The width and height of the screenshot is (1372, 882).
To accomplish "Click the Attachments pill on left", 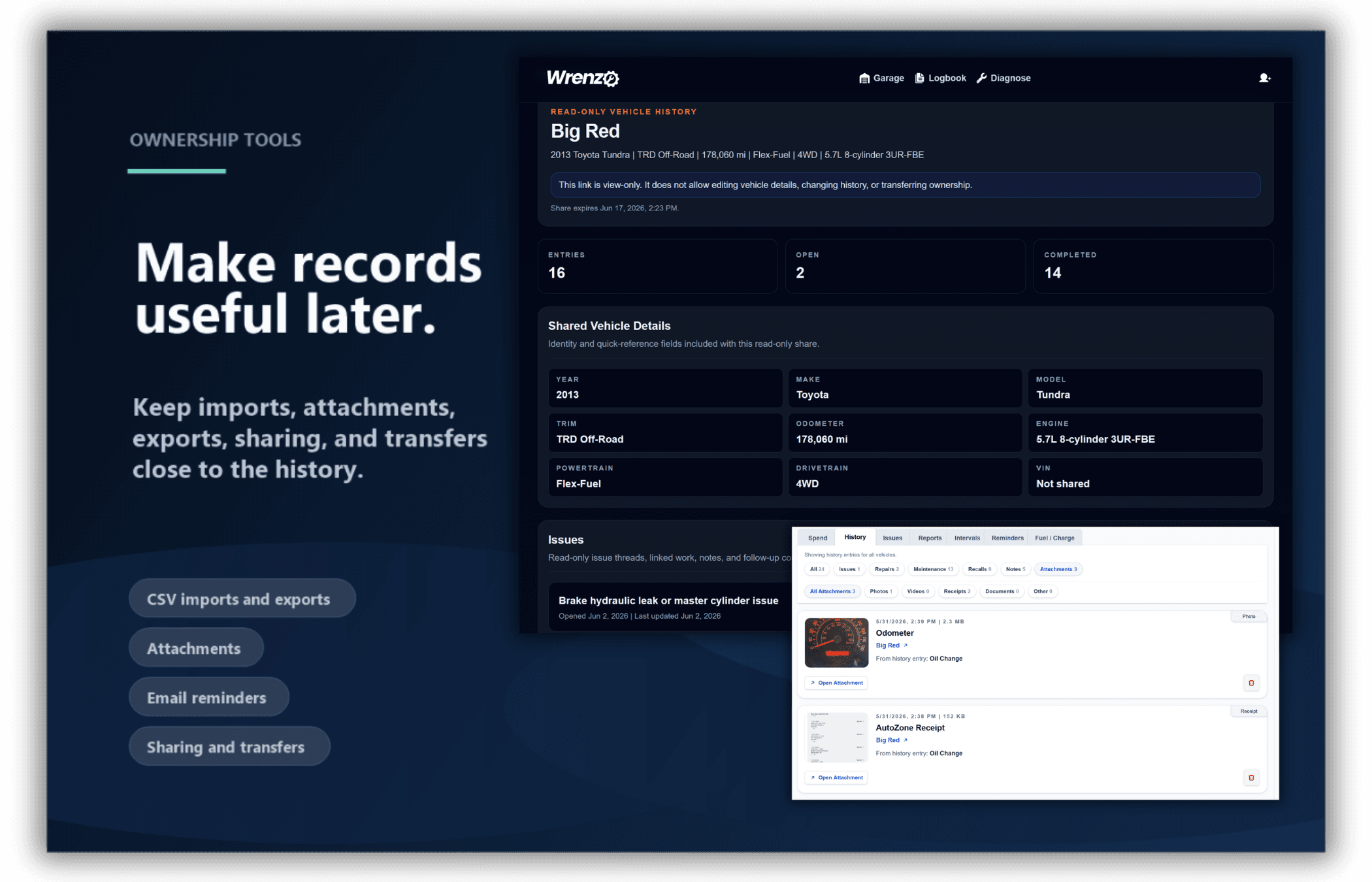I will click(196, 648).
